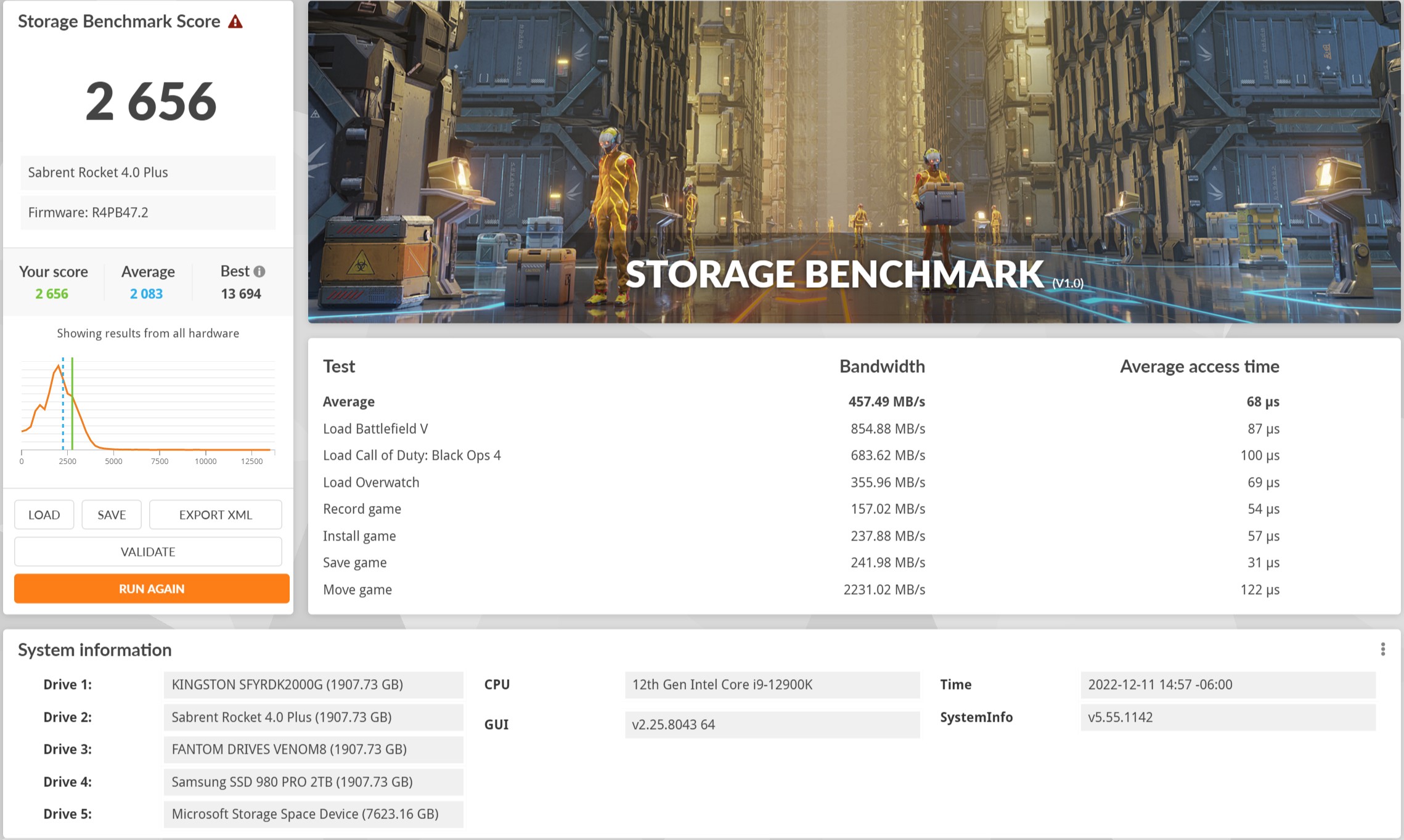Image resolution: width=1404 pixels, height=840 pixels.
Task: Click the Firmware R4PB47.2 field
Action: click(x=148, y=213)
